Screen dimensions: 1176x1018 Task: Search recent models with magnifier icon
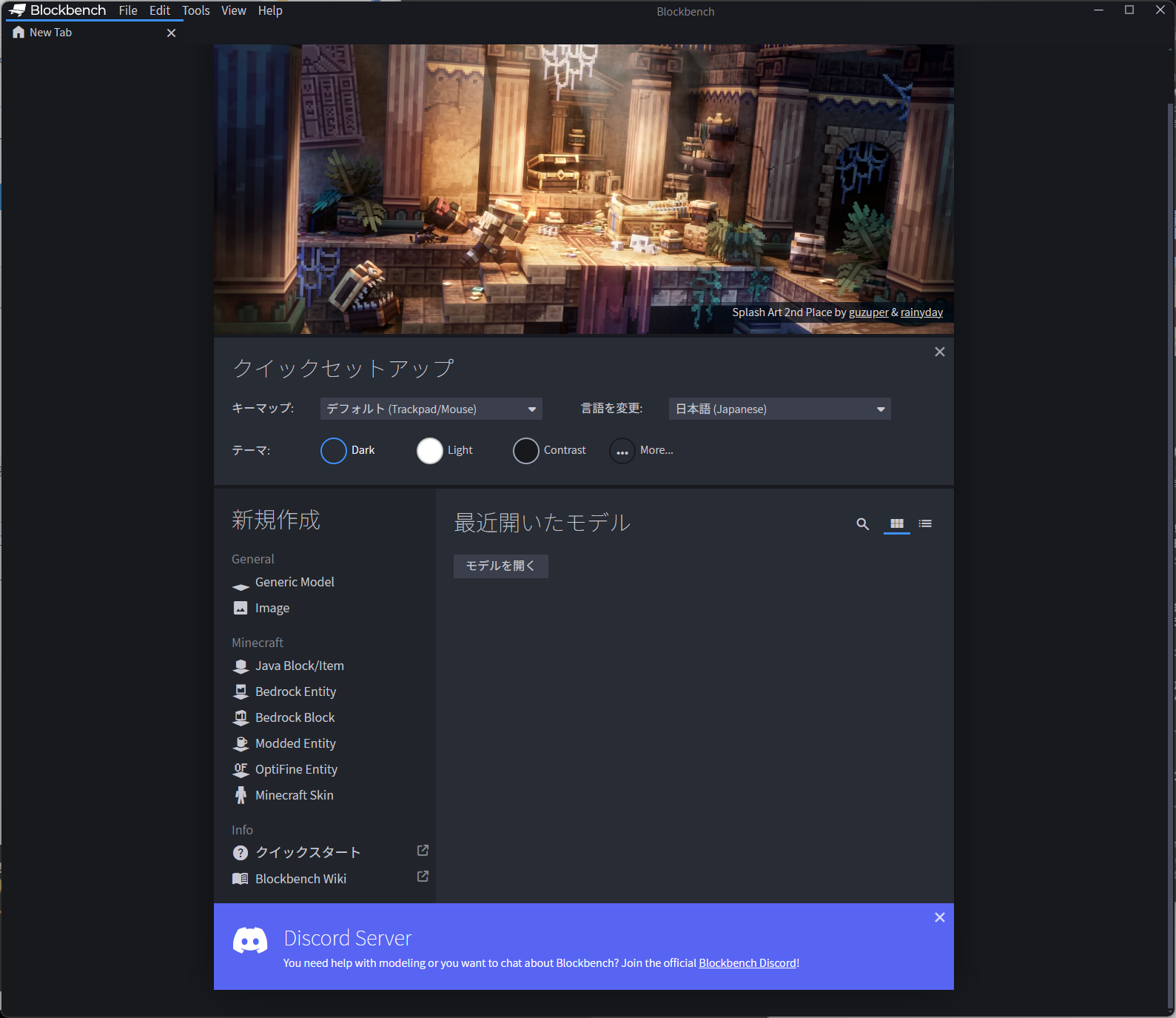863,524
